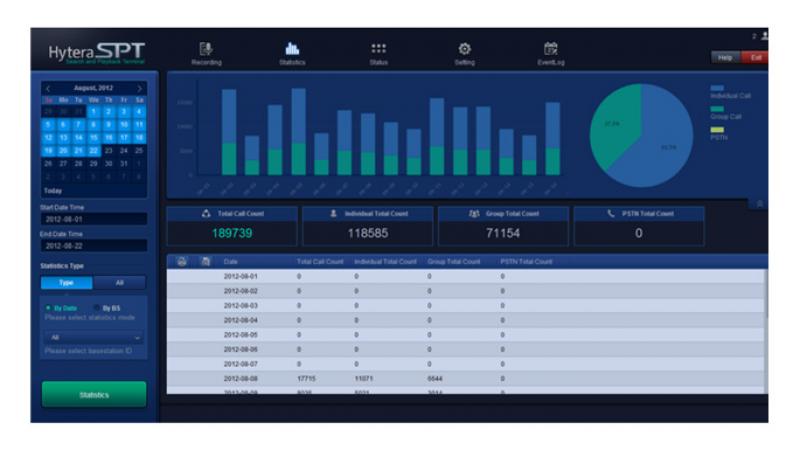Screen dimensions: 800x450
Task: Switch statistics type to All
Action: (x=119, y=283)
